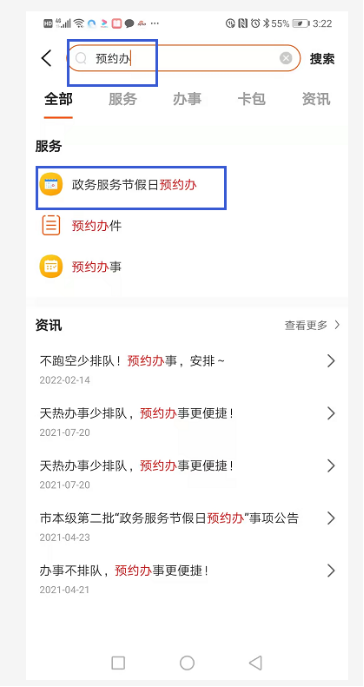This screenshot has width=364, height=687.
Task: Switch to the 服务 tab
Action: pyautogui.click(x=123, y=99)
